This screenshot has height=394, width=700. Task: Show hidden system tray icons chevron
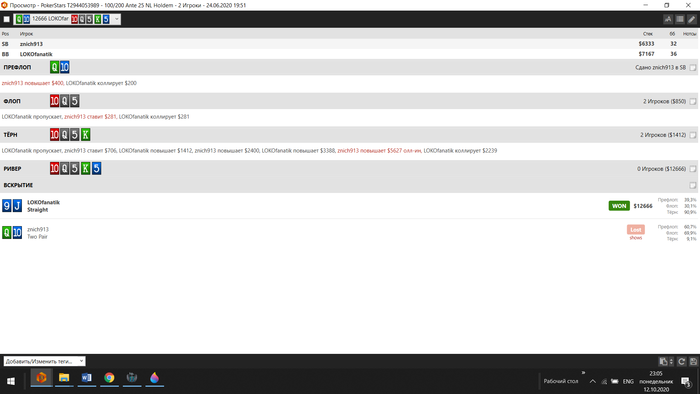click(592, 381)
